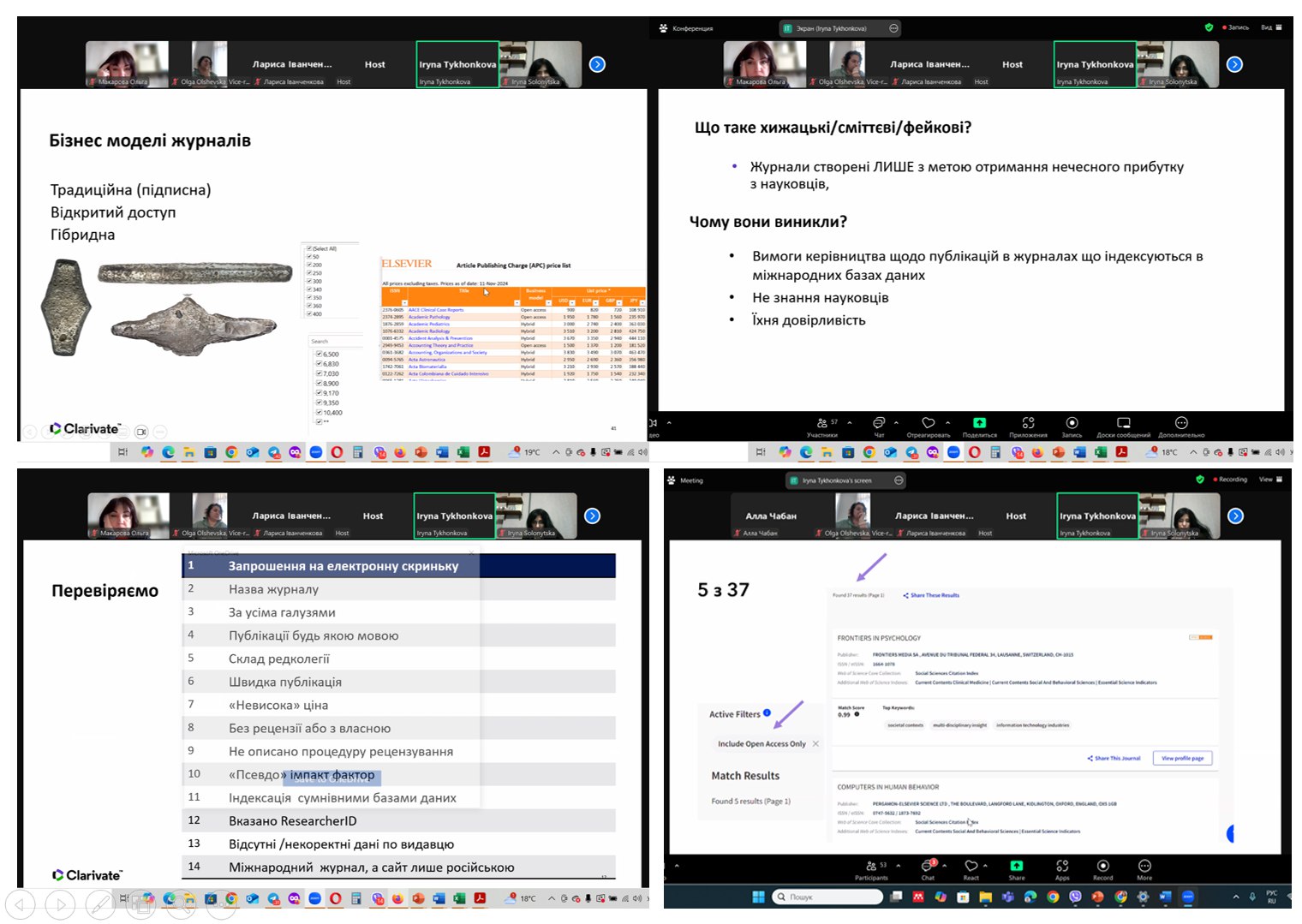Click the info icon next to Active Filters
Viewport: 1302px width, 924px height.
[767, 712]
